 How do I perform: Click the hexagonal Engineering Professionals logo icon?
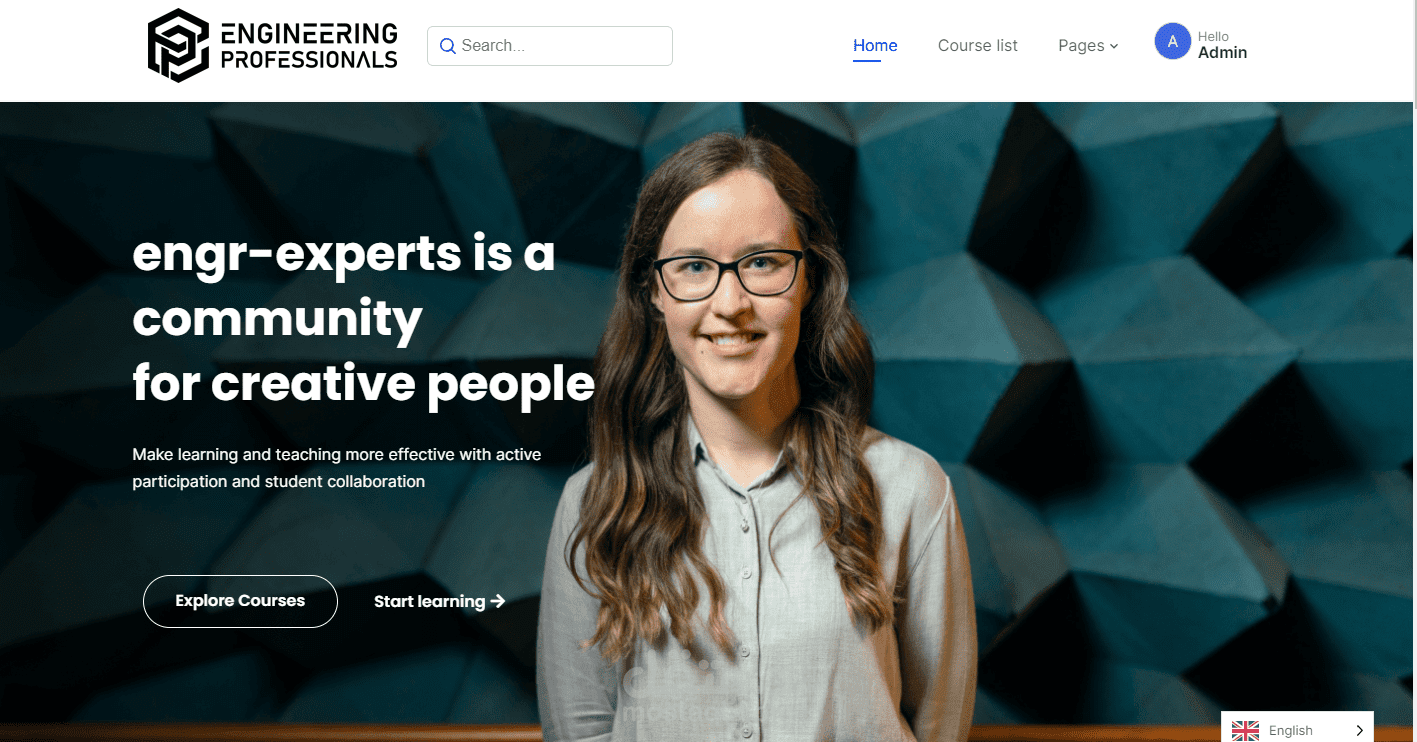pos(179,45)
